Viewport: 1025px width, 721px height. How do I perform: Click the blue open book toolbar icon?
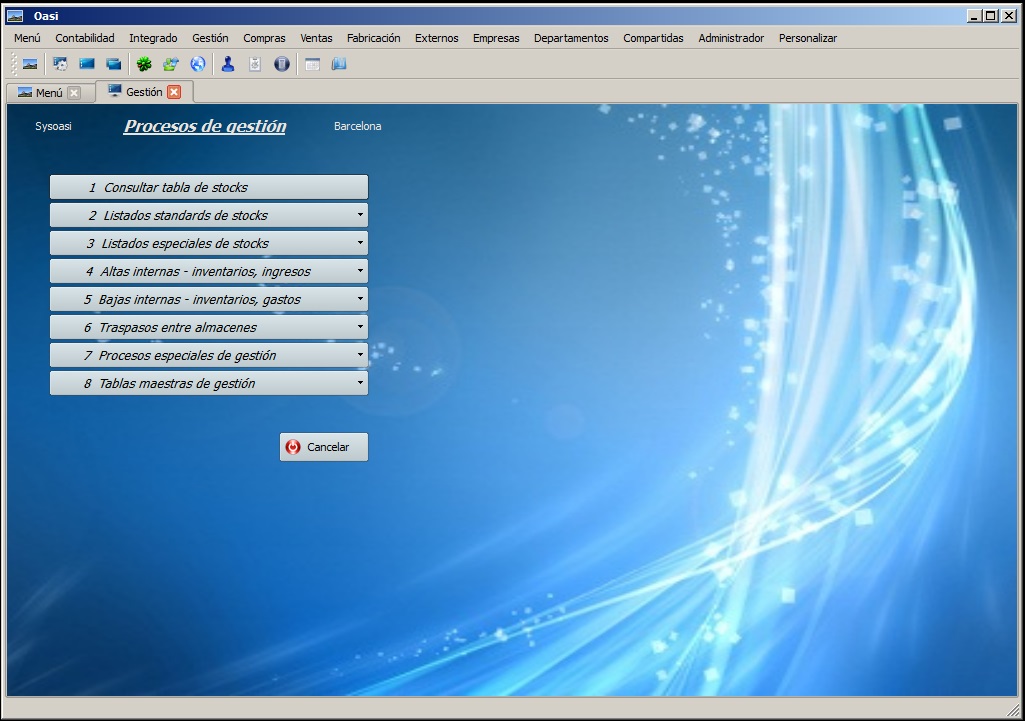point(339,64)
